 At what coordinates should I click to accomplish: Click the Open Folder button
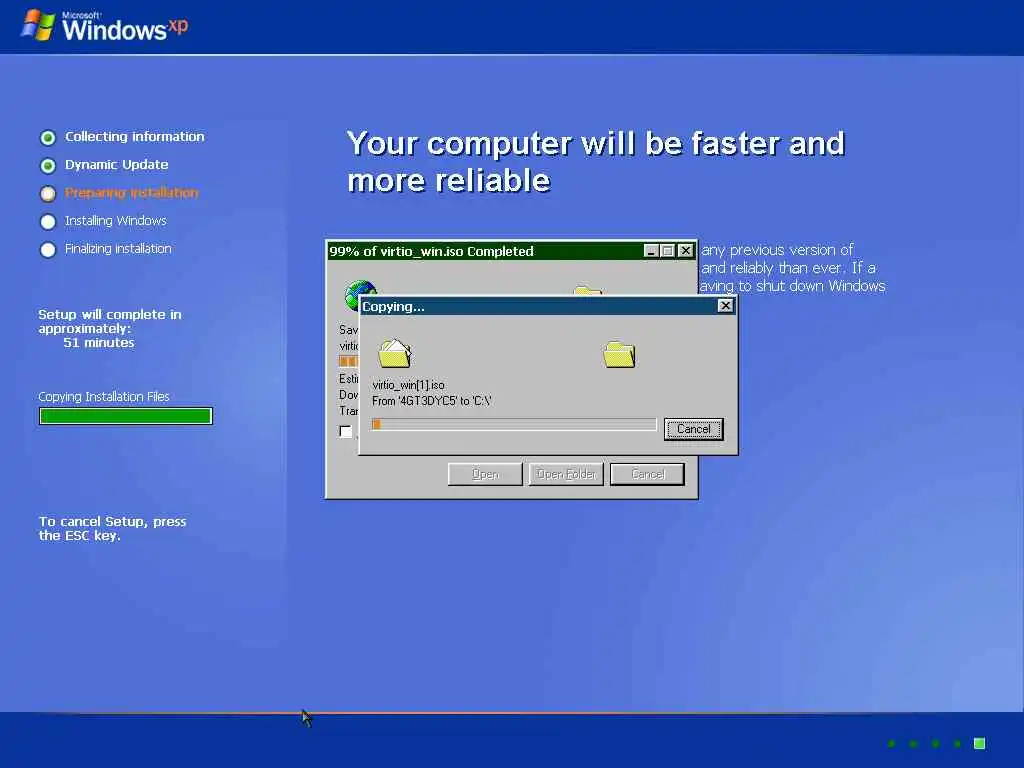click(x=566, y=474)
